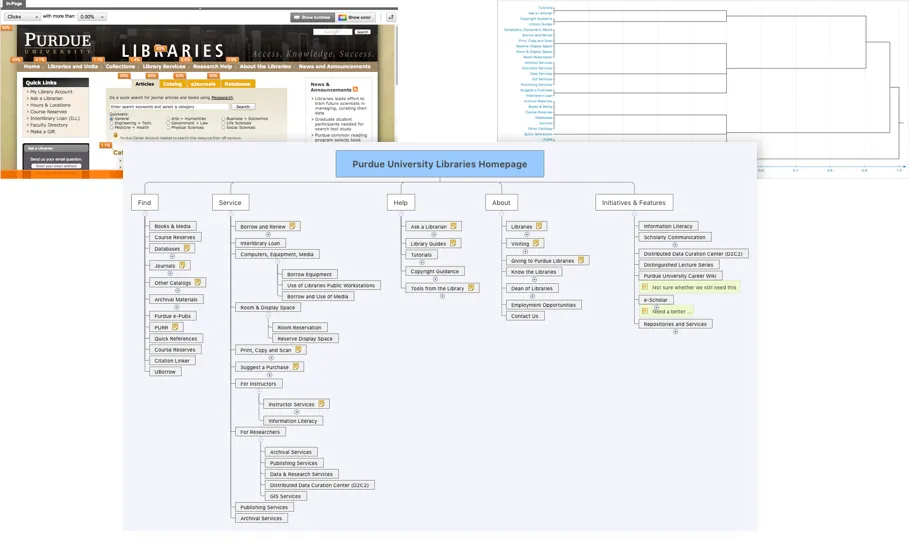Viewport: 909px width, 545px height.
Task: Select the Arts + Humanities radio option
Action: pyautogui.click(x=169, y=118)
